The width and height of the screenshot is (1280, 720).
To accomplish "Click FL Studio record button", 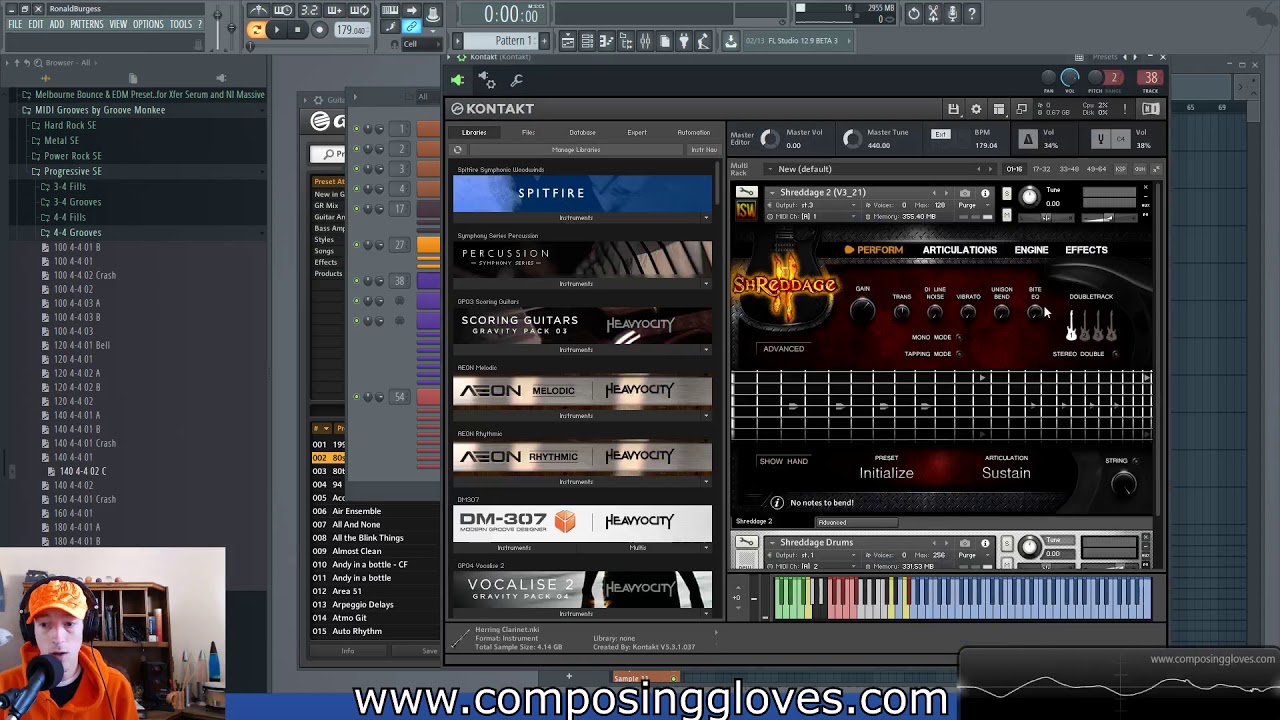I will pyautogui.click(x=319, y=30).
